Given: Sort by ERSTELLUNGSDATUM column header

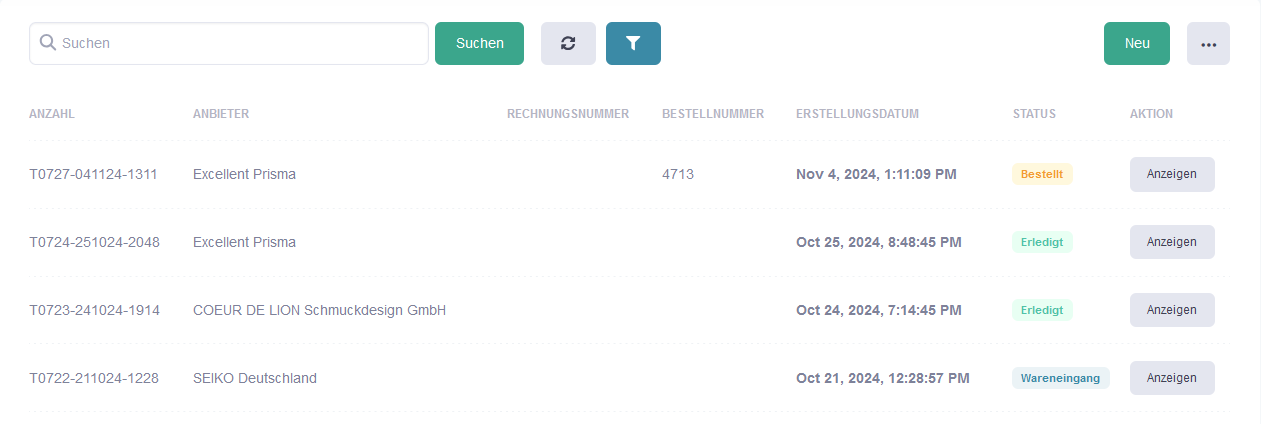Looking at the screenshot, I should [x=858, y=114].
